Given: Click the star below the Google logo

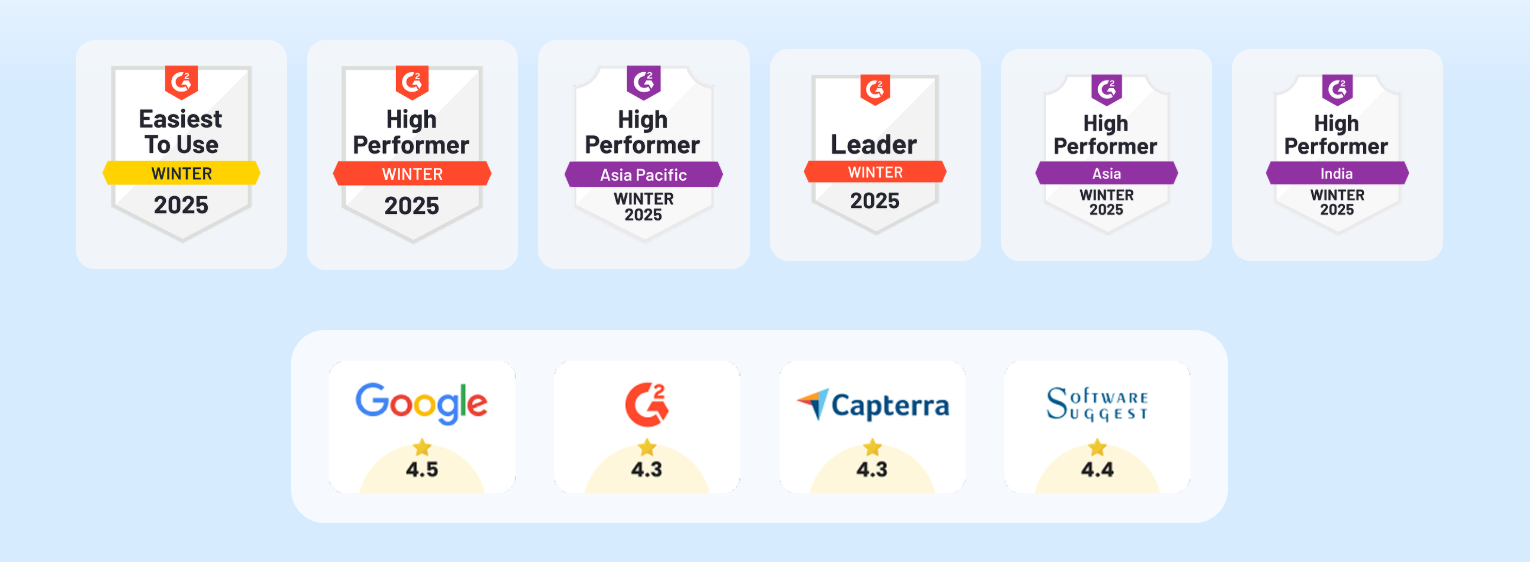Looking at the screenshot, I should click(x=422, y=447).
